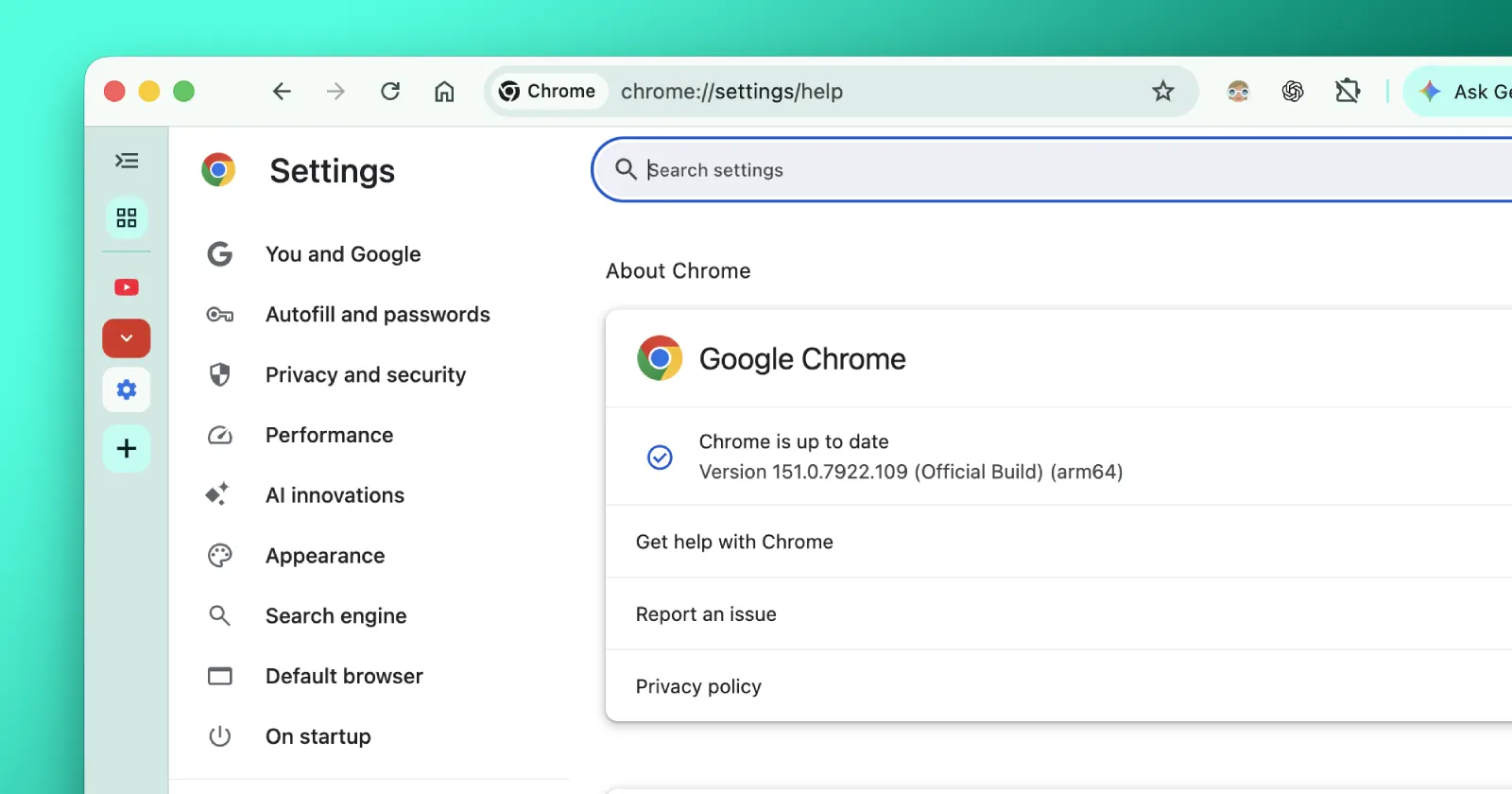1512x794 pixels.
Task: Open Report an issue
Action: coord(1058,614)
